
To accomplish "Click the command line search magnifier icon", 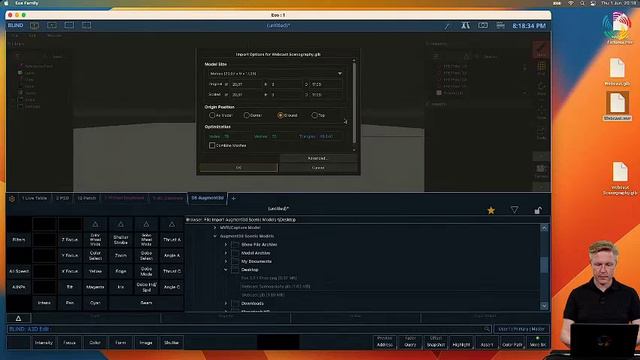I will click(487, 329).
